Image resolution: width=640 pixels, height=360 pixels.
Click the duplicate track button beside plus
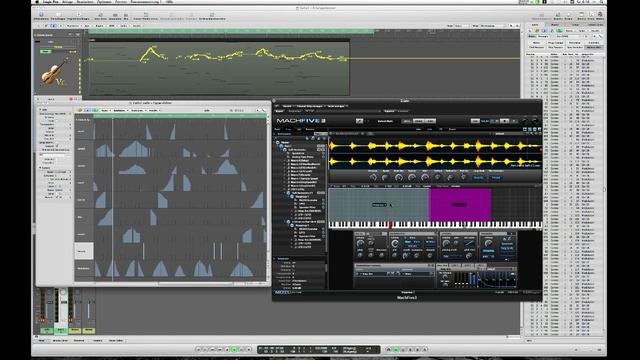(x=77, y=35)
